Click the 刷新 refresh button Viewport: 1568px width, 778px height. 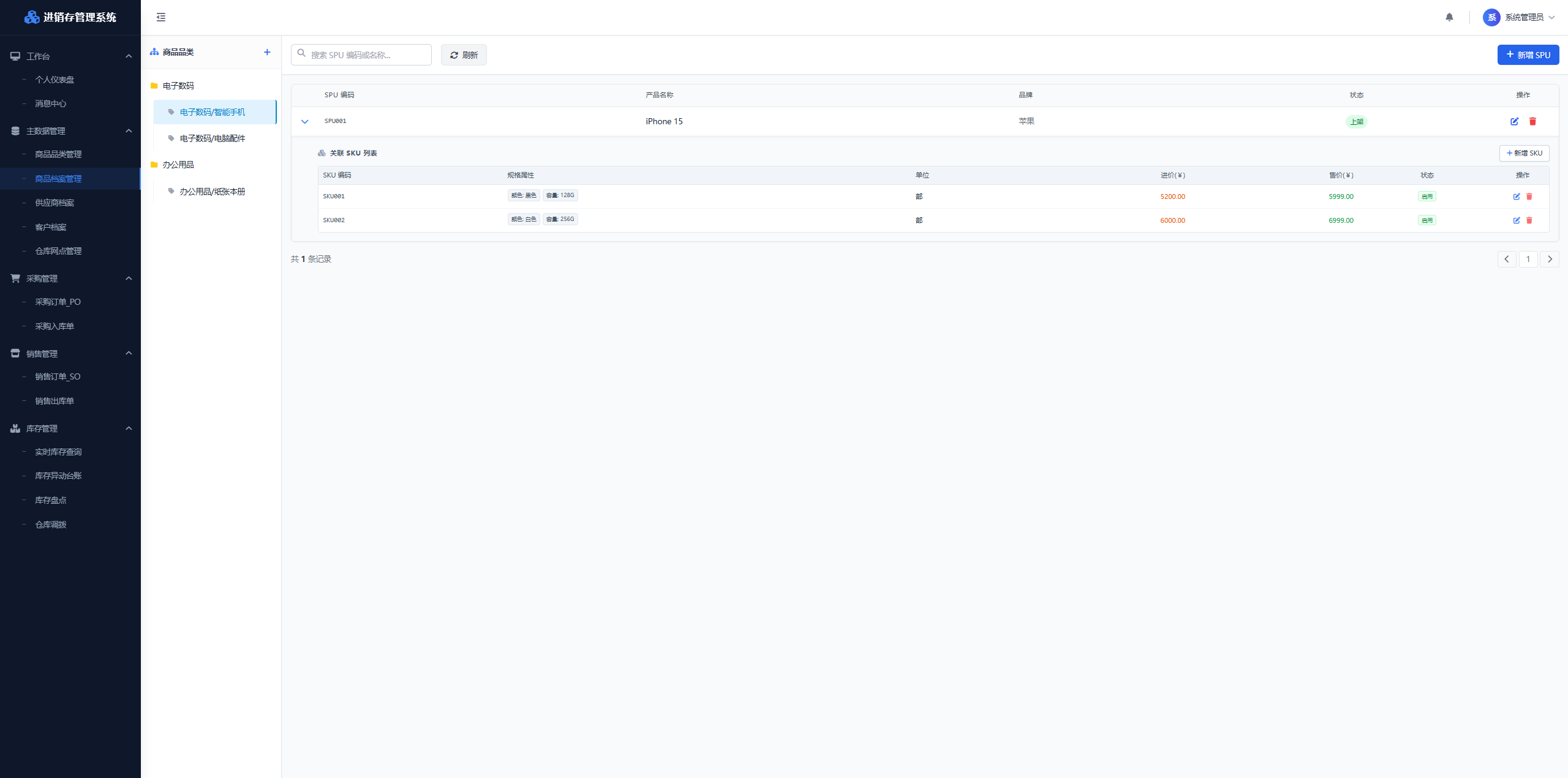pyautogui.click(x=464, y=54)
